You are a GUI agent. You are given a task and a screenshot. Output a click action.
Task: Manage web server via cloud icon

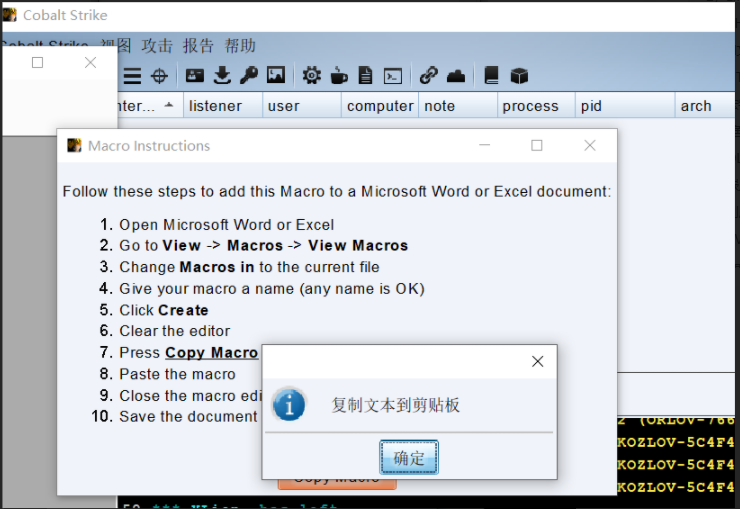(x=456, y=76)
